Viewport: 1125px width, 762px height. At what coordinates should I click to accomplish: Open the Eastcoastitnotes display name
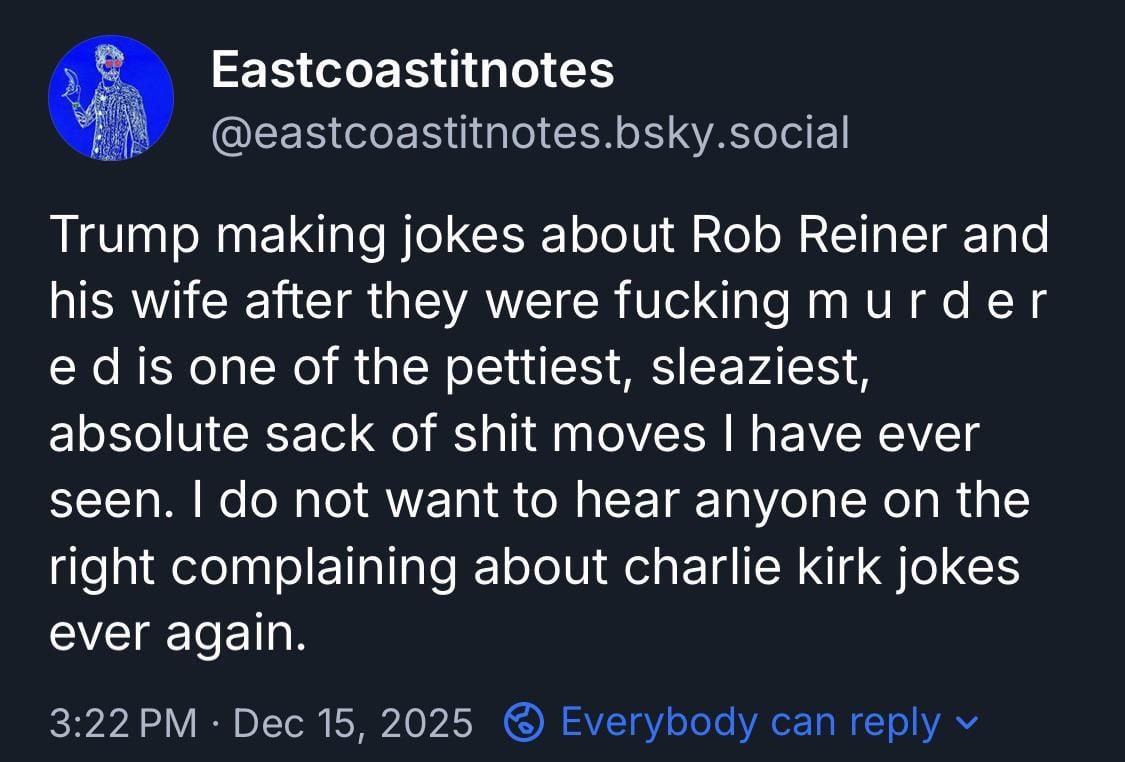click(412, 70)
